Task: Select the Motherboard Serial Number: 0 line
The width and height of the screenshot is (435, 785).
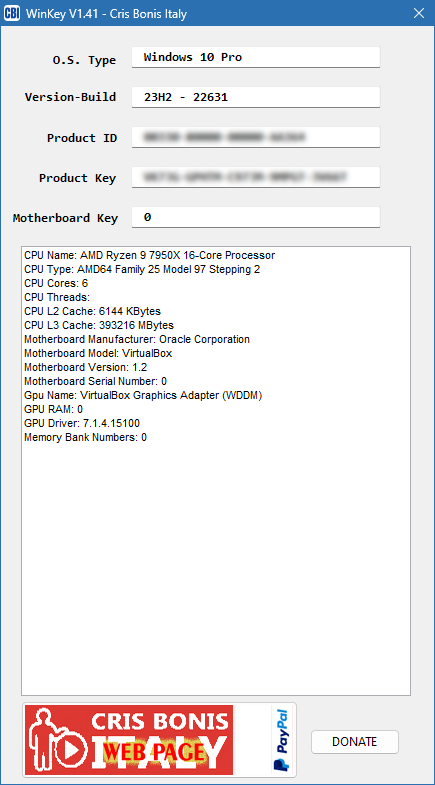Action: click(x=96, y=381)
